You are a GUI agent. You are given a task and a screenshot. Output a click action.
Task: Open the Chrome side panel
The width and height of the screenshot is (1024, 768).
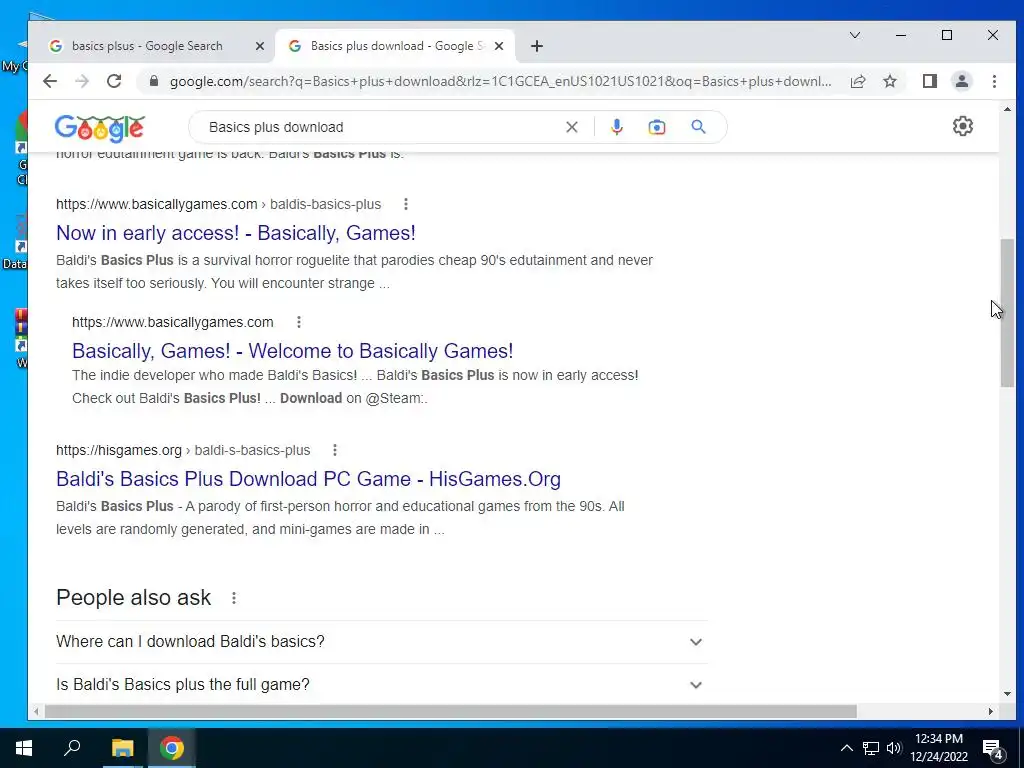(x=930, y=81)
